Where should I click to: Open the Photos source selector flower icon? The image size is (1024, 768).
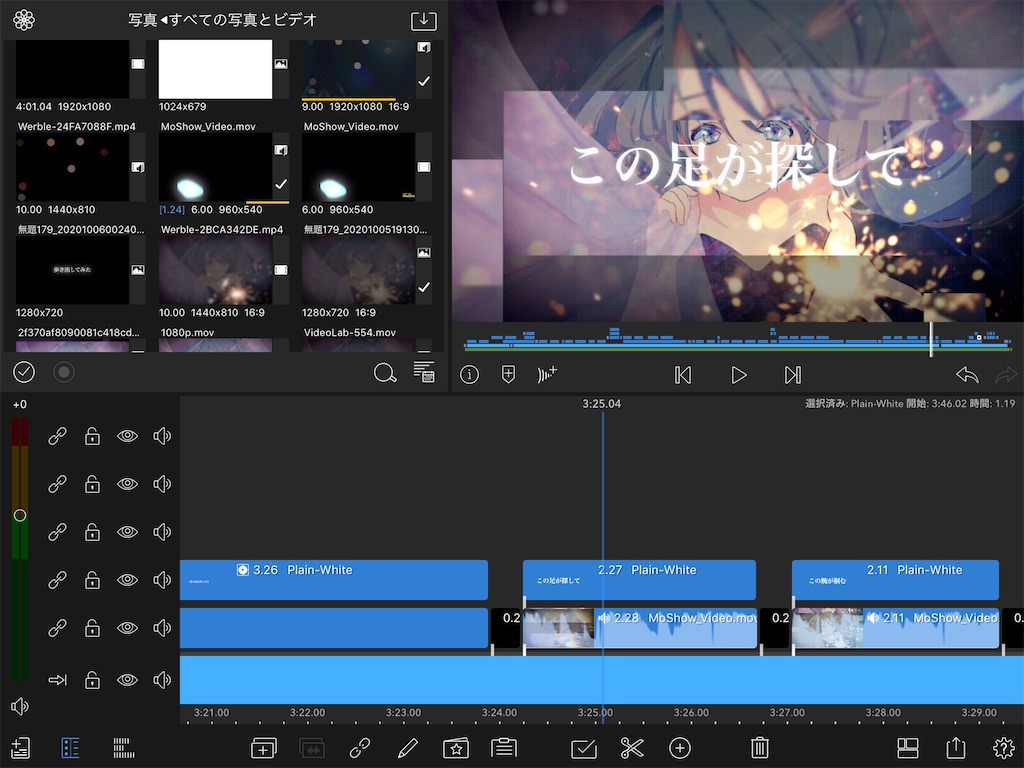24,20
